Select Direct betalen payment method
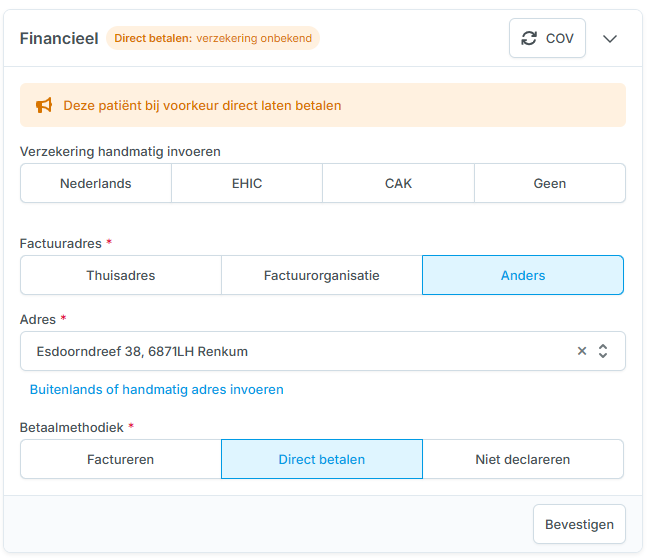The image size is (648, 558). tap(322, 460)
